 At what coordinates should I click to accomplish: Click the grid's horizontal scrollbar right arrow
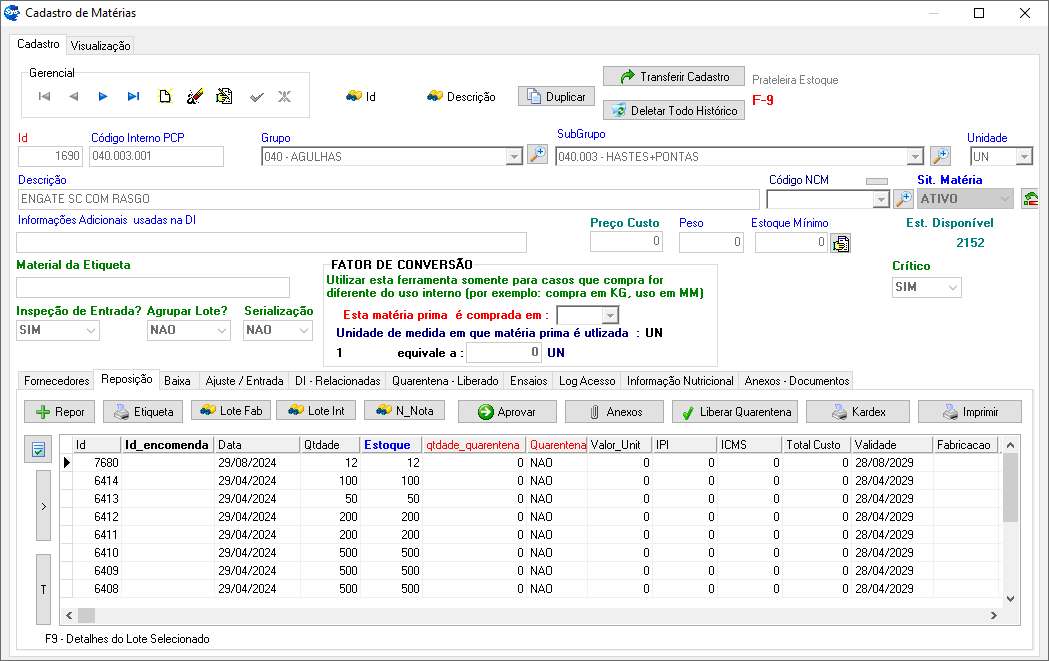click(993, 616)
